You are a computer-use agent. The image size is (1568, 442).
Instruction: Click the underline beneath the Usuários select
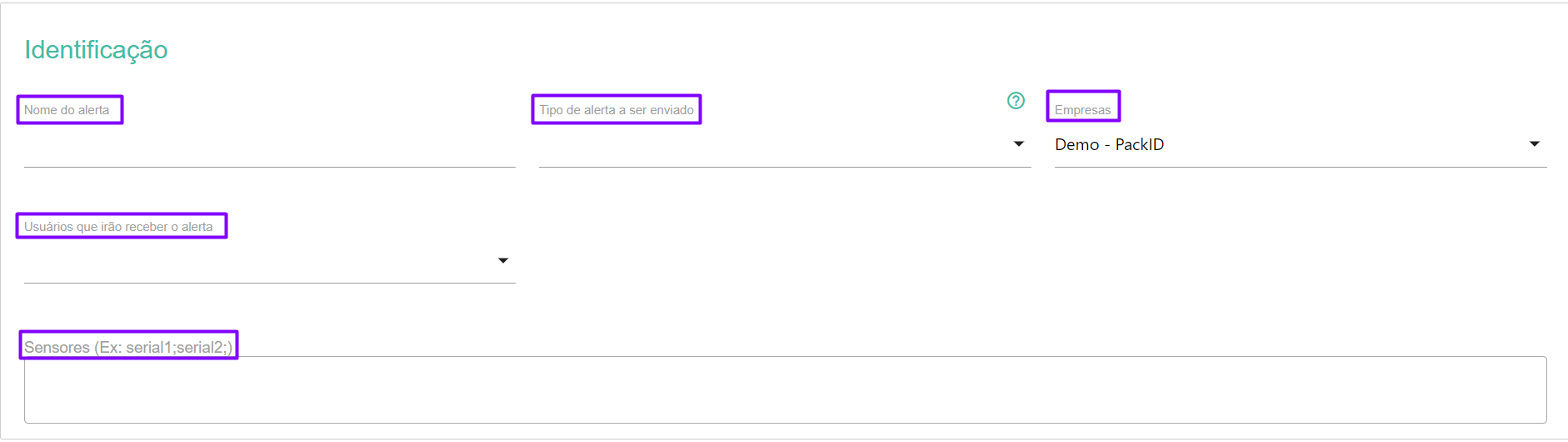point(269,283)
